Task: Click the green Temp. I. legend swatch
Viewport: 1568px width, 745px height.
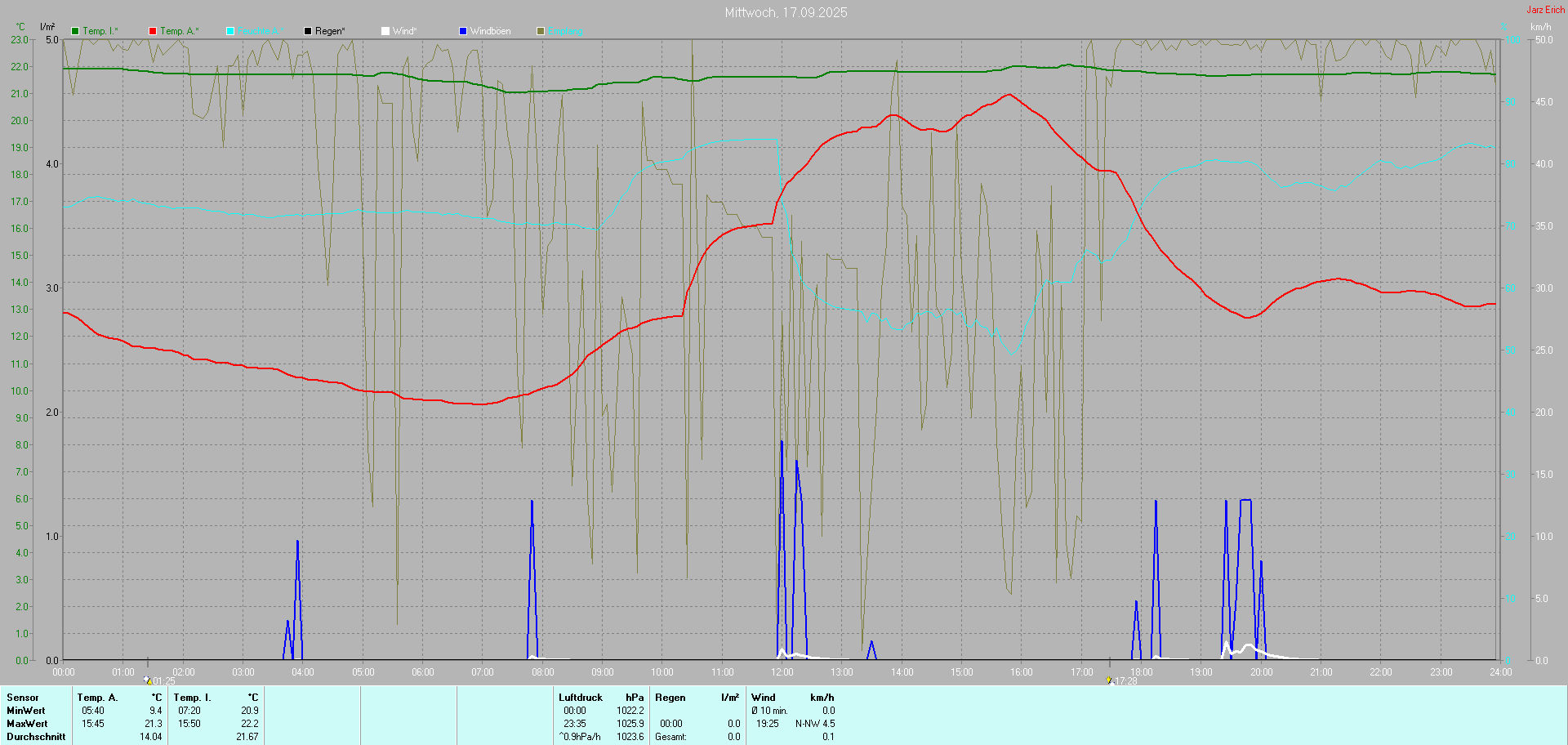Action: click(x=75, y=31)
